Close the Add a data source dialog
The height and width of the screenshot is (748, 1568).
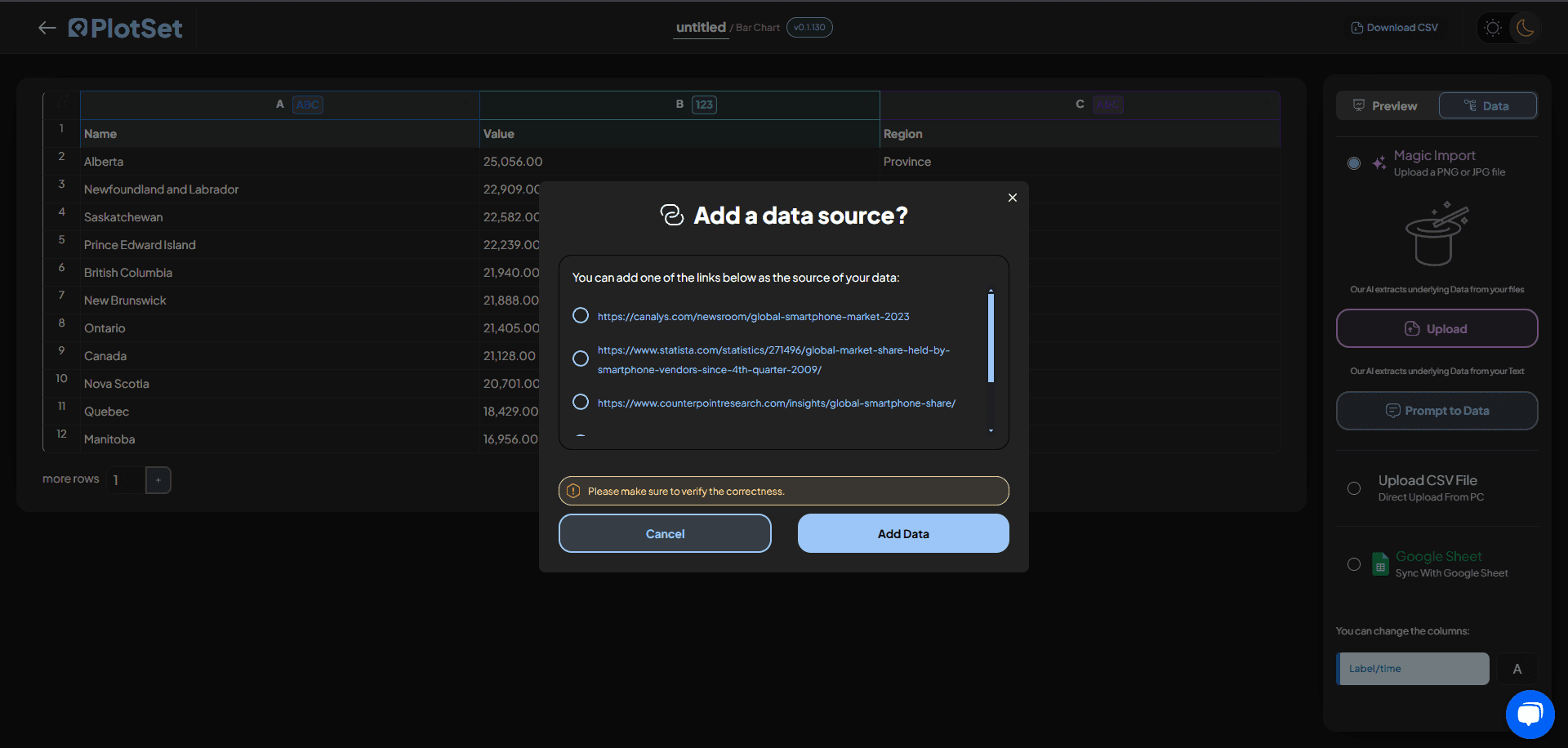[x=1013, y=198]
